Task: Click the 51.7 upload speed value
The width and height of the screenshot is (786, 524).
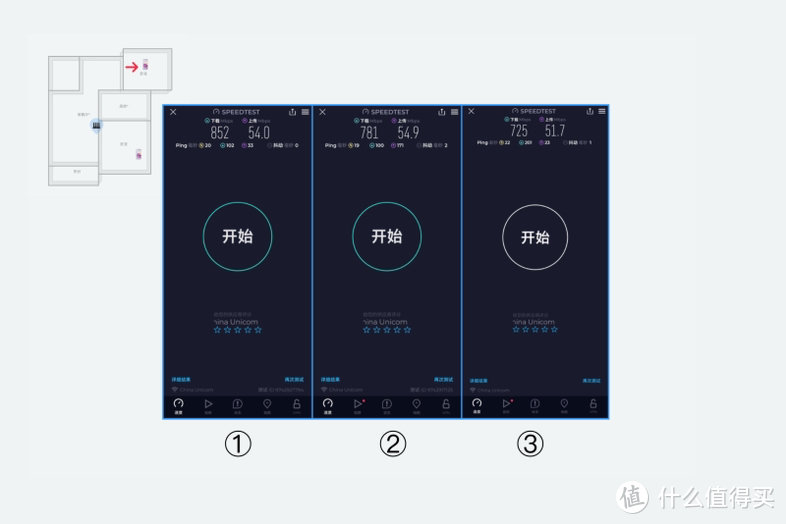Action: [555, 131]
